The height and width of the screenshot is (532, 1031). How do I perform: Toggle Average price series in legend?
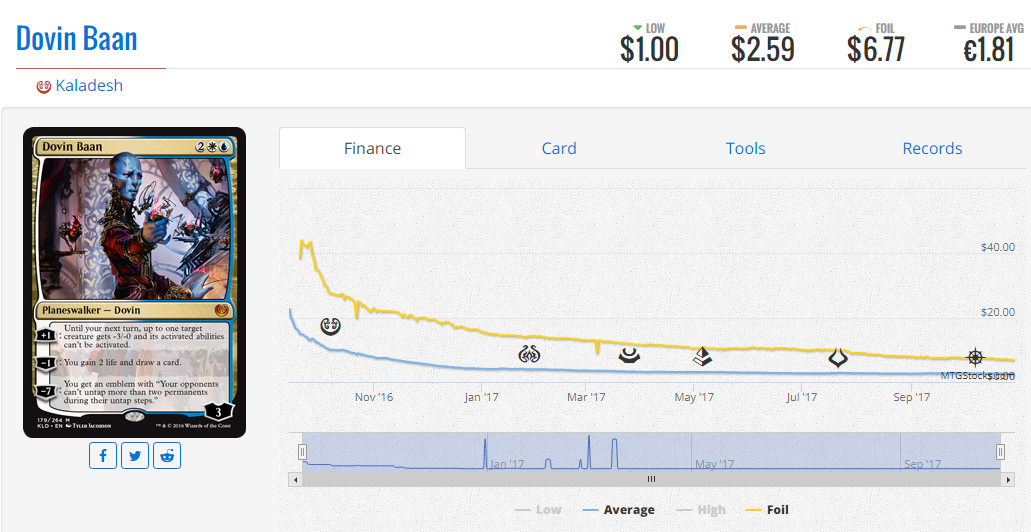[619, 510]
